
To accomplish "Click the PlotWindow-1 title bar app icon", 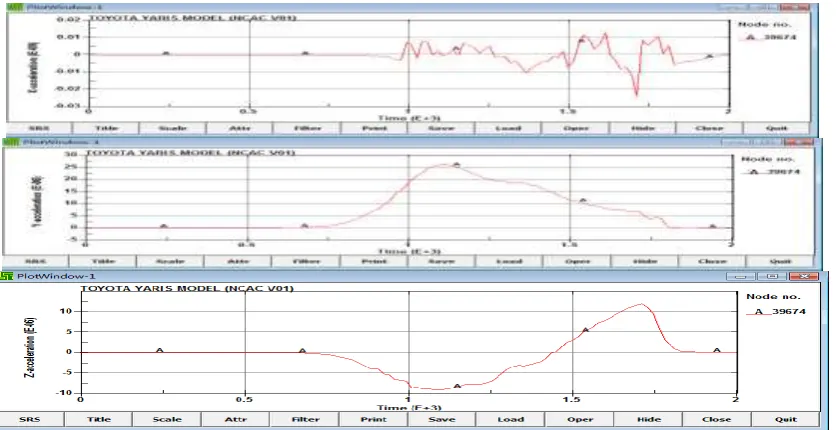I will click(7, 276).
